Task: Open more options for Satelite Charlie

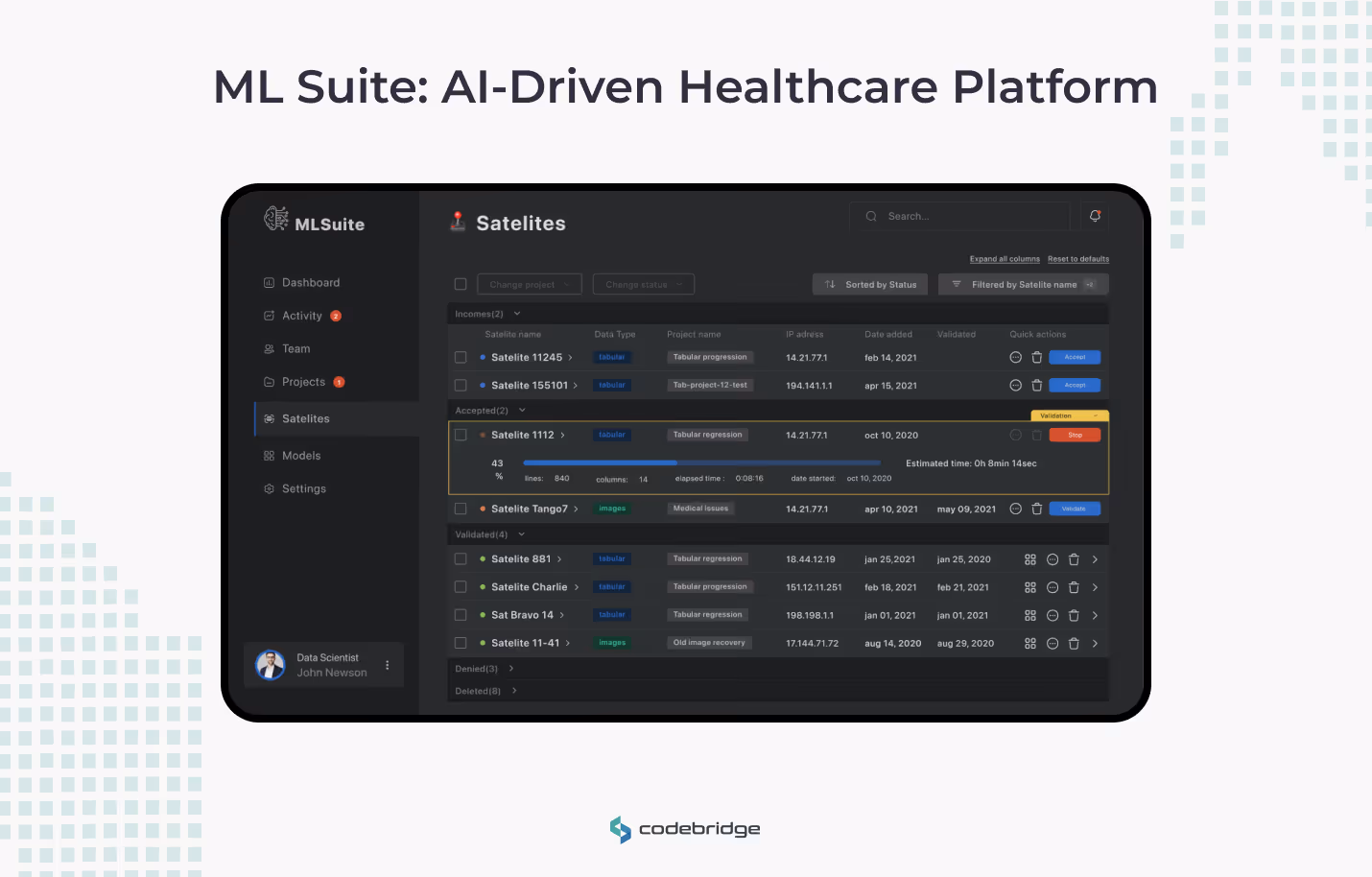Action: [x=1053, y=587]
